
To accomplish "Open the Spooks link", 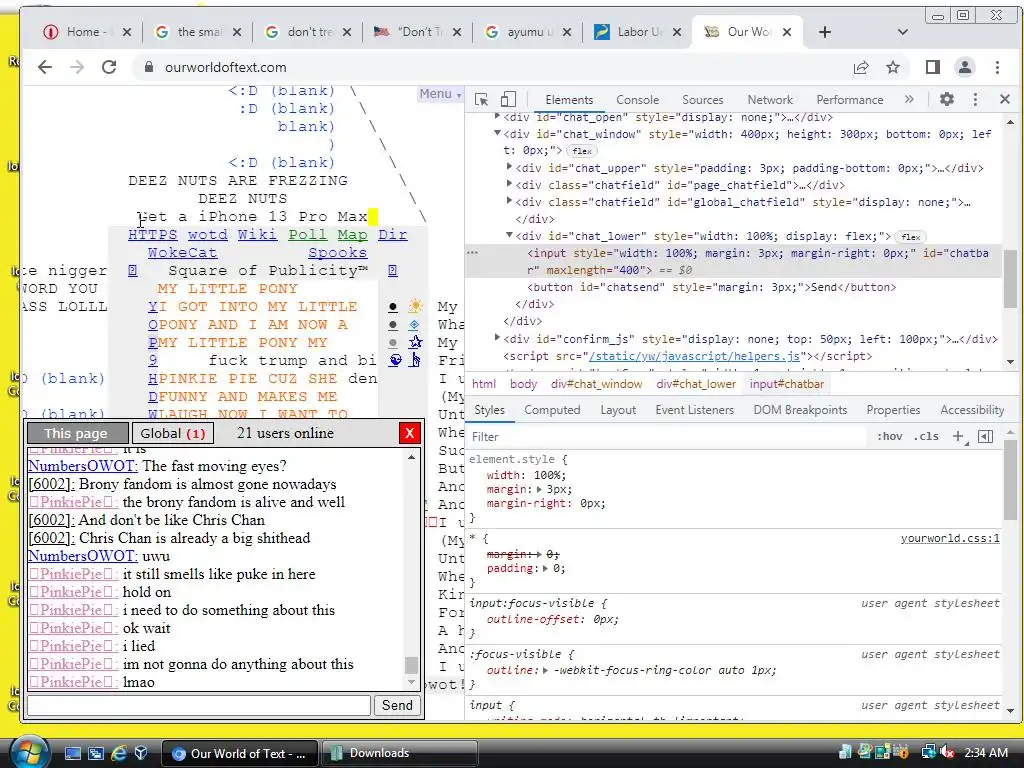I will pyautogui.click(x=338, y=253).
